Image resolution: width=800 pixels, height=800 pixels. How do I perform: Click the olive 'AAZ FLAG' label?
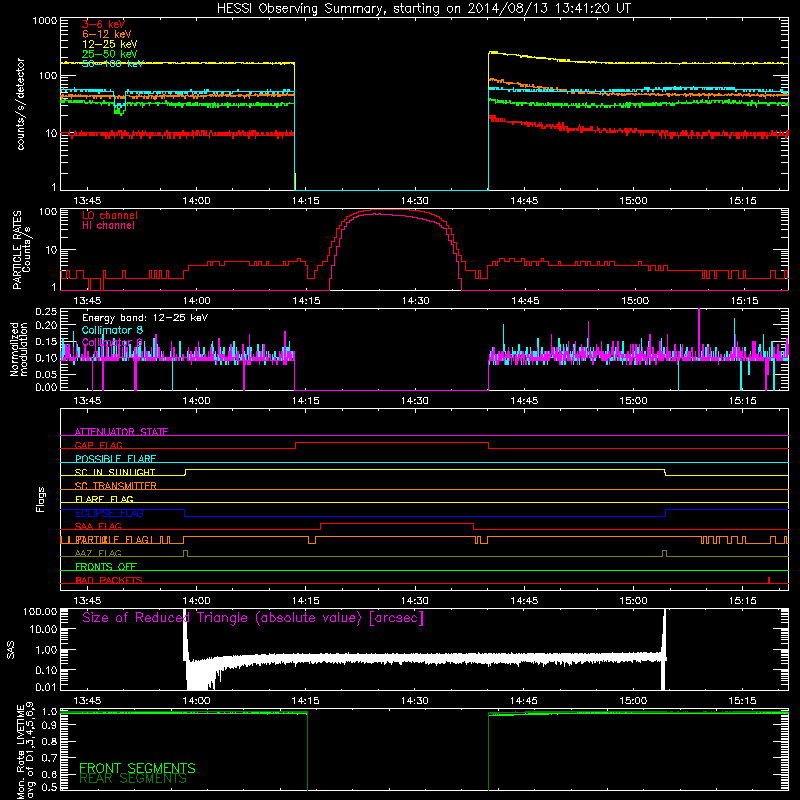pos(98,553)
